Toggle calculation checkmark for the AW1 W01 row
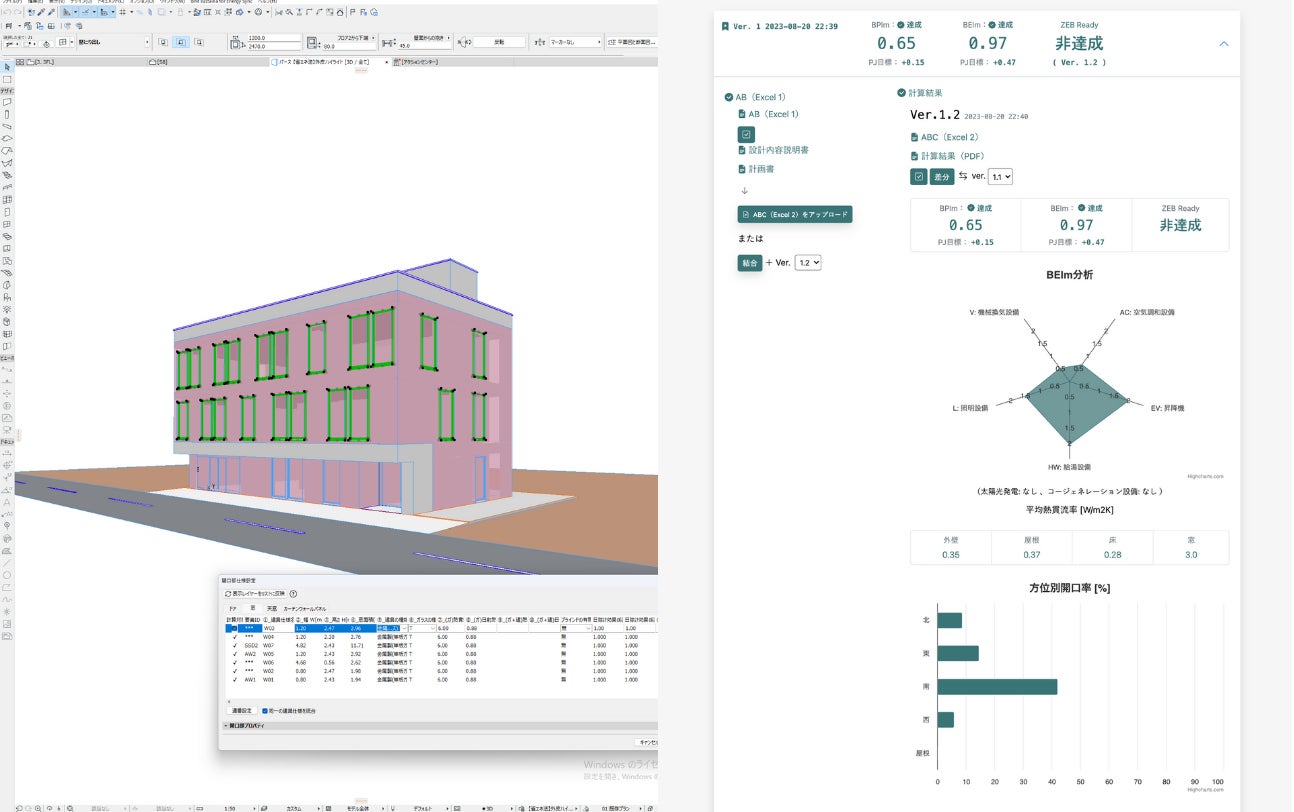This screenshot has width=1294, height=812. coord(234,680)
